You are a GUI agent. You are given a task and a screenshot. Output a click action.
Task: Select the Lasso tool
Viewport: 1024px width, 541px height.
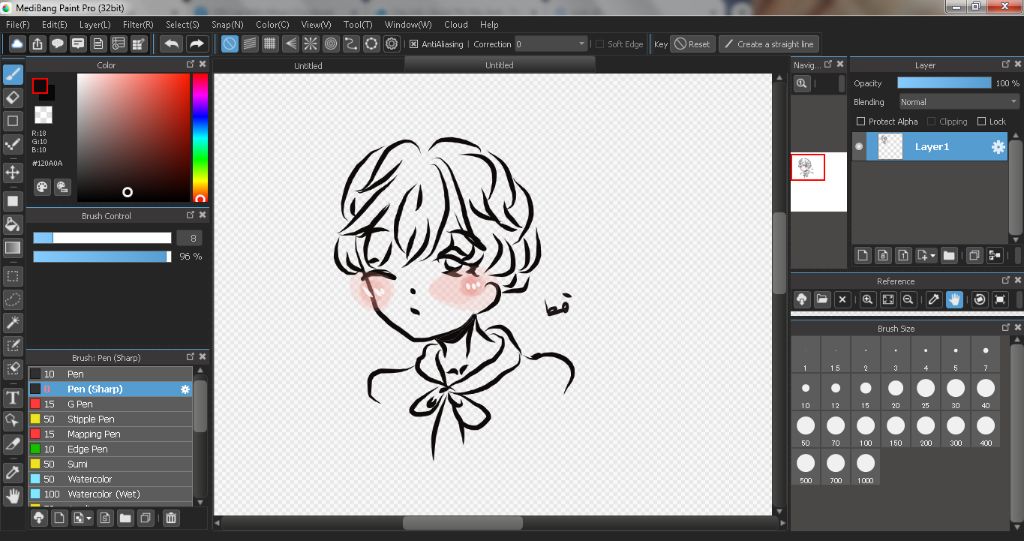tap(12, 300)
